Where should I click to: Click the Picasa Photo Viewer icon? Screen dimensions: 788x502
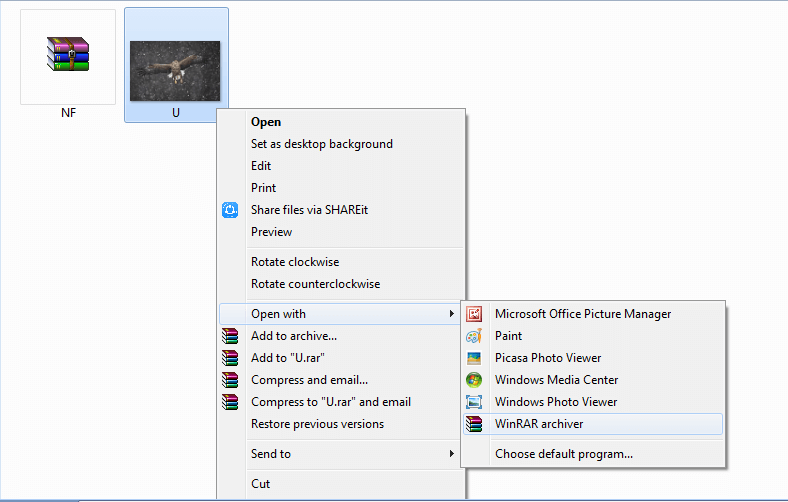coord(474,358)
